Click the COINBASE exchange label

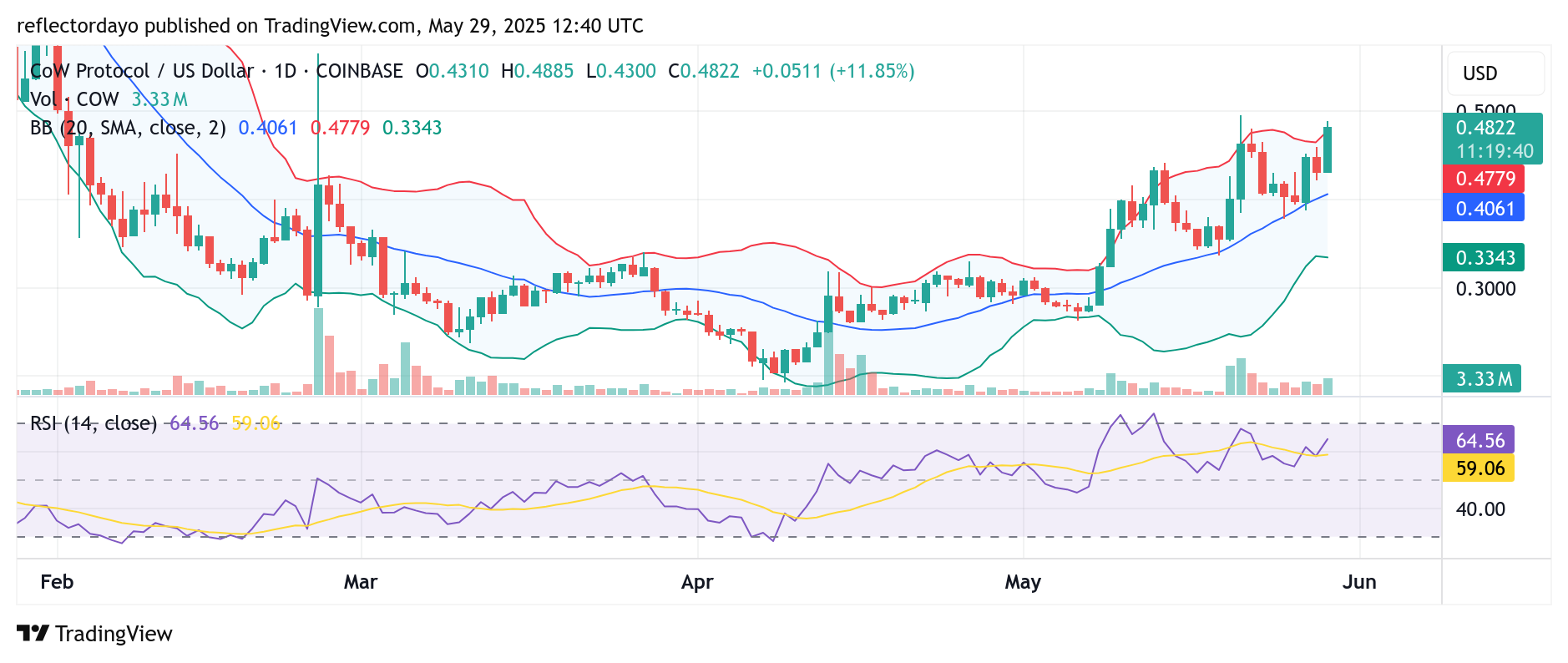pos(360,71)
